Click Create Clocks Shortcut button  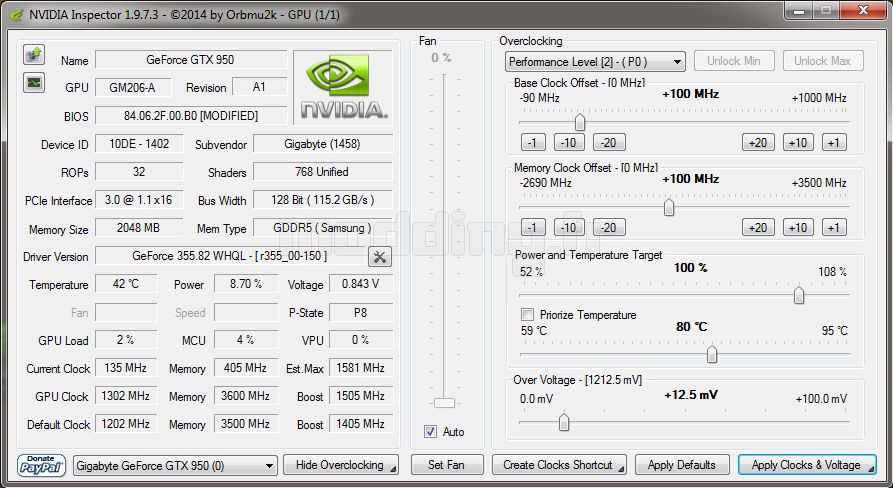point(559,465)
